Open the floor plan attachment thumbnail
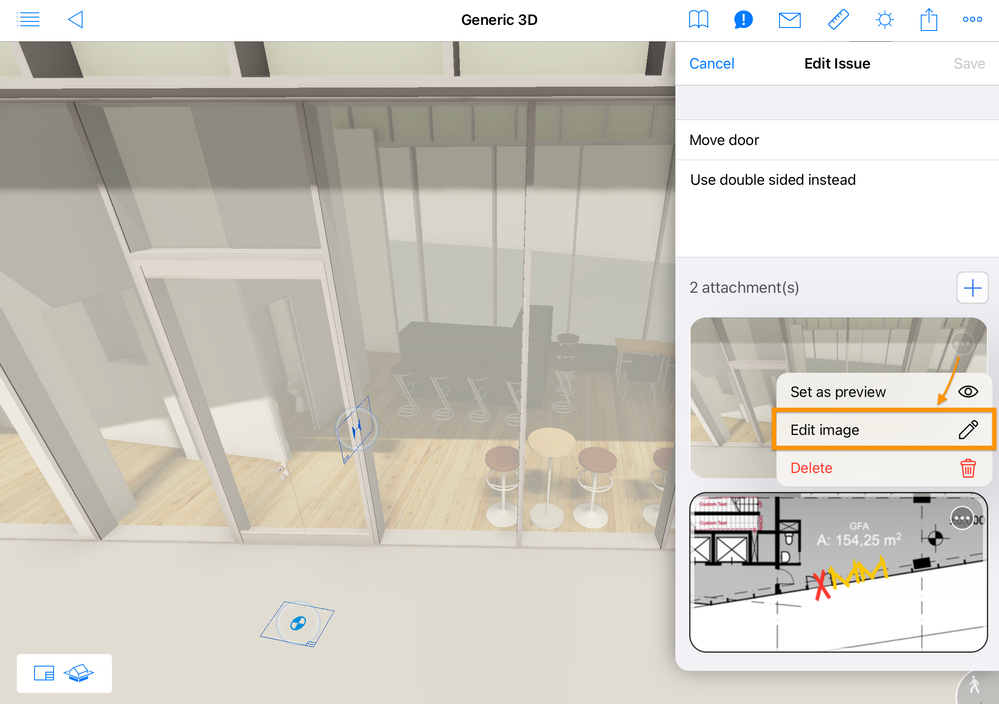Screen dimensions: 999x704 [838, 572]
